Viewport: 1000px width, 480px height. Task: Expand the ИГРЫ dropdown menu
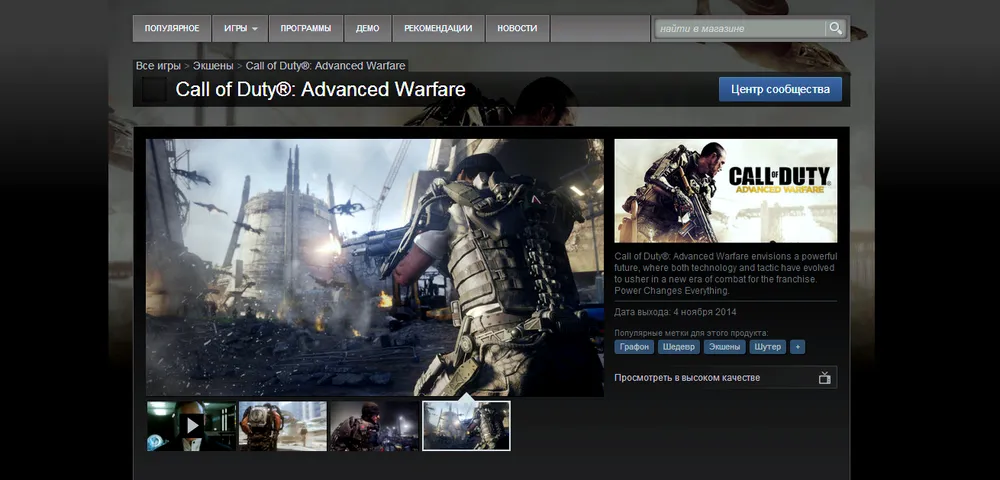[x=239, y=28]
